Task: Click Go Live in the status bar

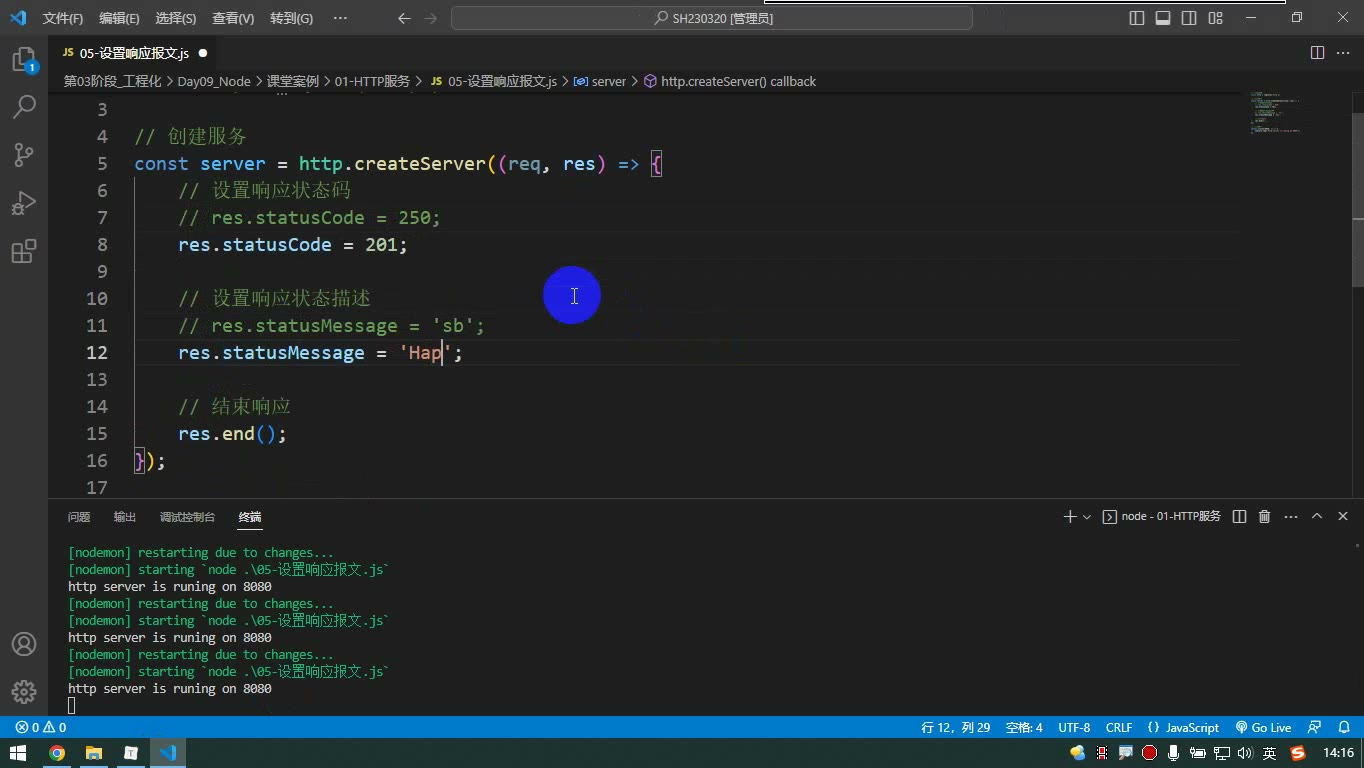Action: point(1264,728)
